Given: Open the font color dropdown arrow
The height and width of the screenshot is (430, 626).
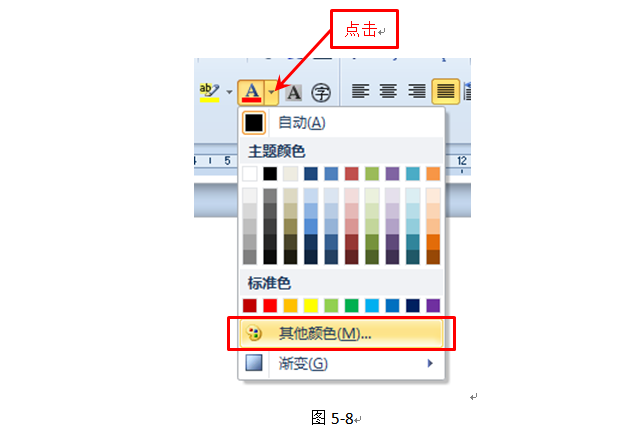Looking at the screenshot, I should click(x=271, y=93).
